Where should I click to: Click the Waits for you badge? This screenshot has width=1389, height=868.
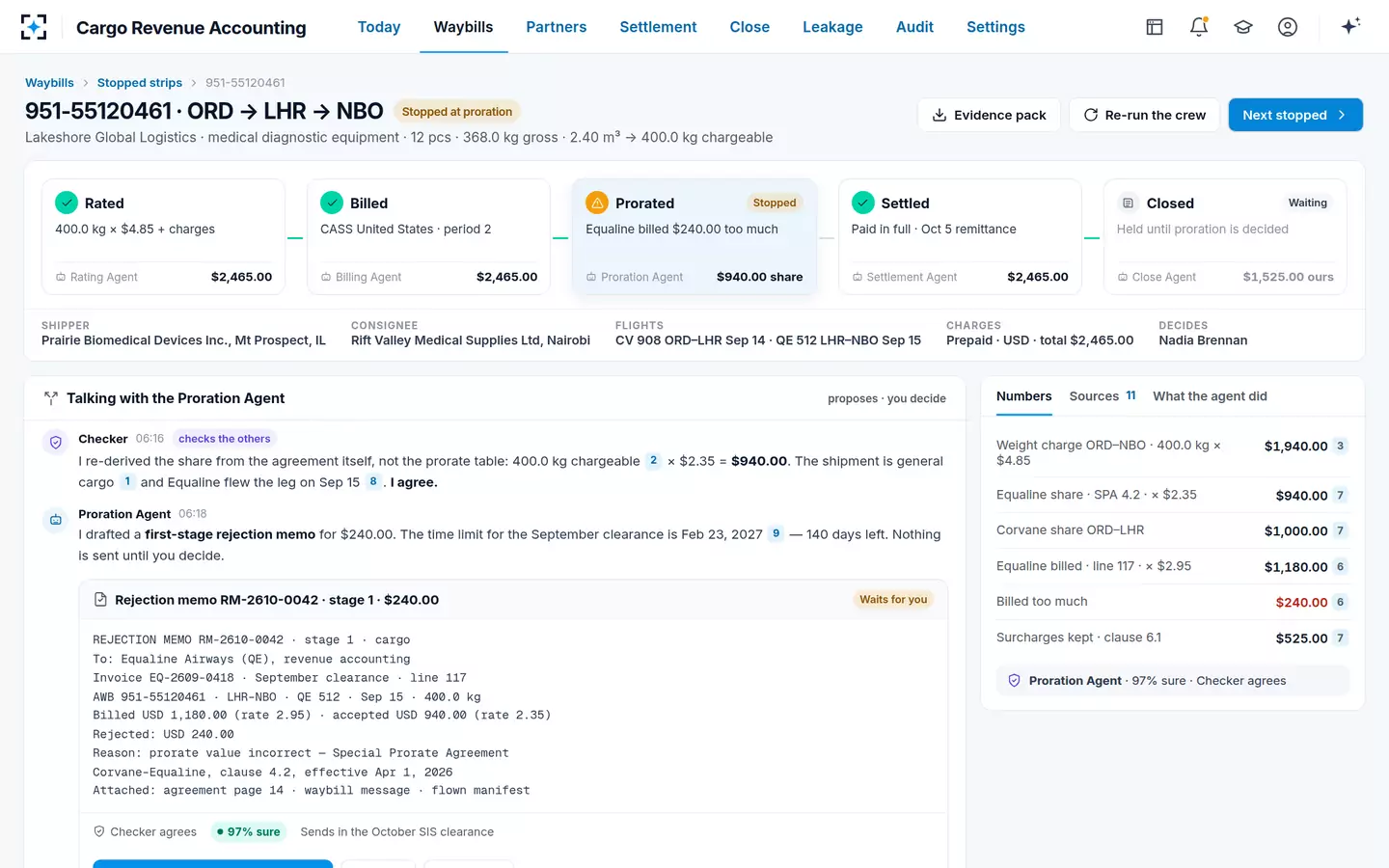tap(893, 600)
